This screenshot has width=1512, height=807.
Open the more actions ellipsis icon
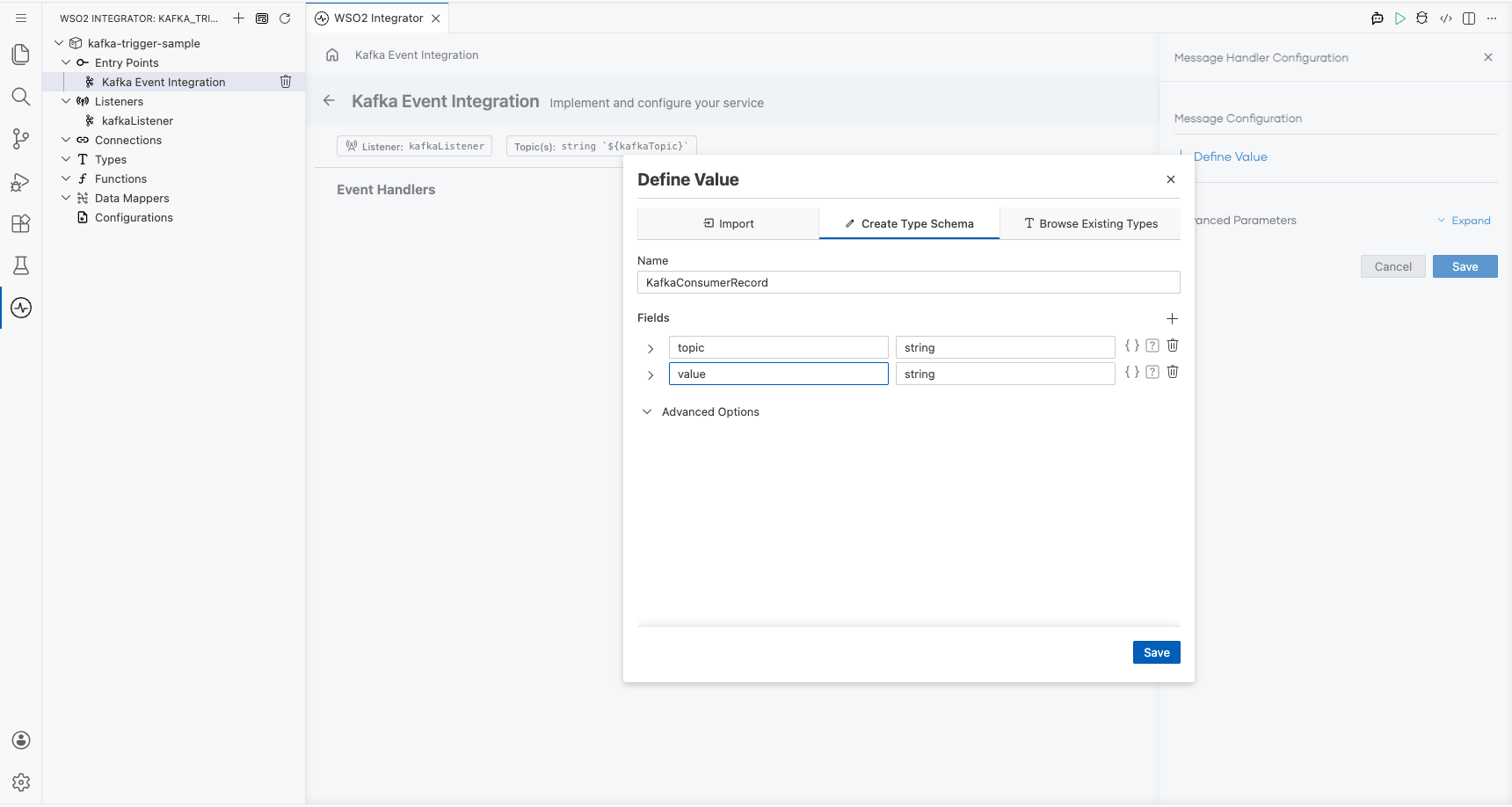point(1492,18)
